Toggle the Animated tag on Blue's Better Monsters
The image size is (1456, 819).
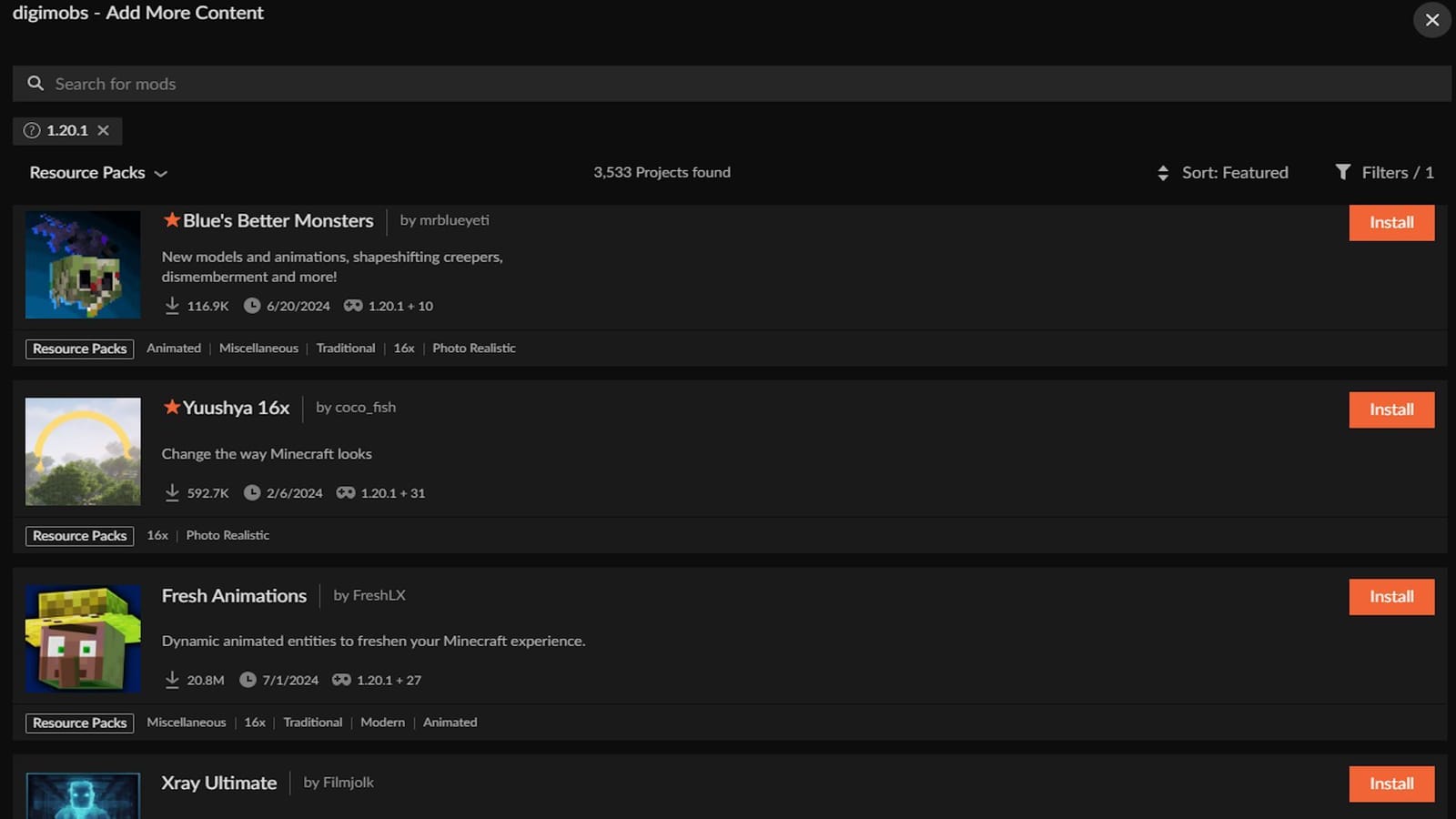click(x=173, y=348)
